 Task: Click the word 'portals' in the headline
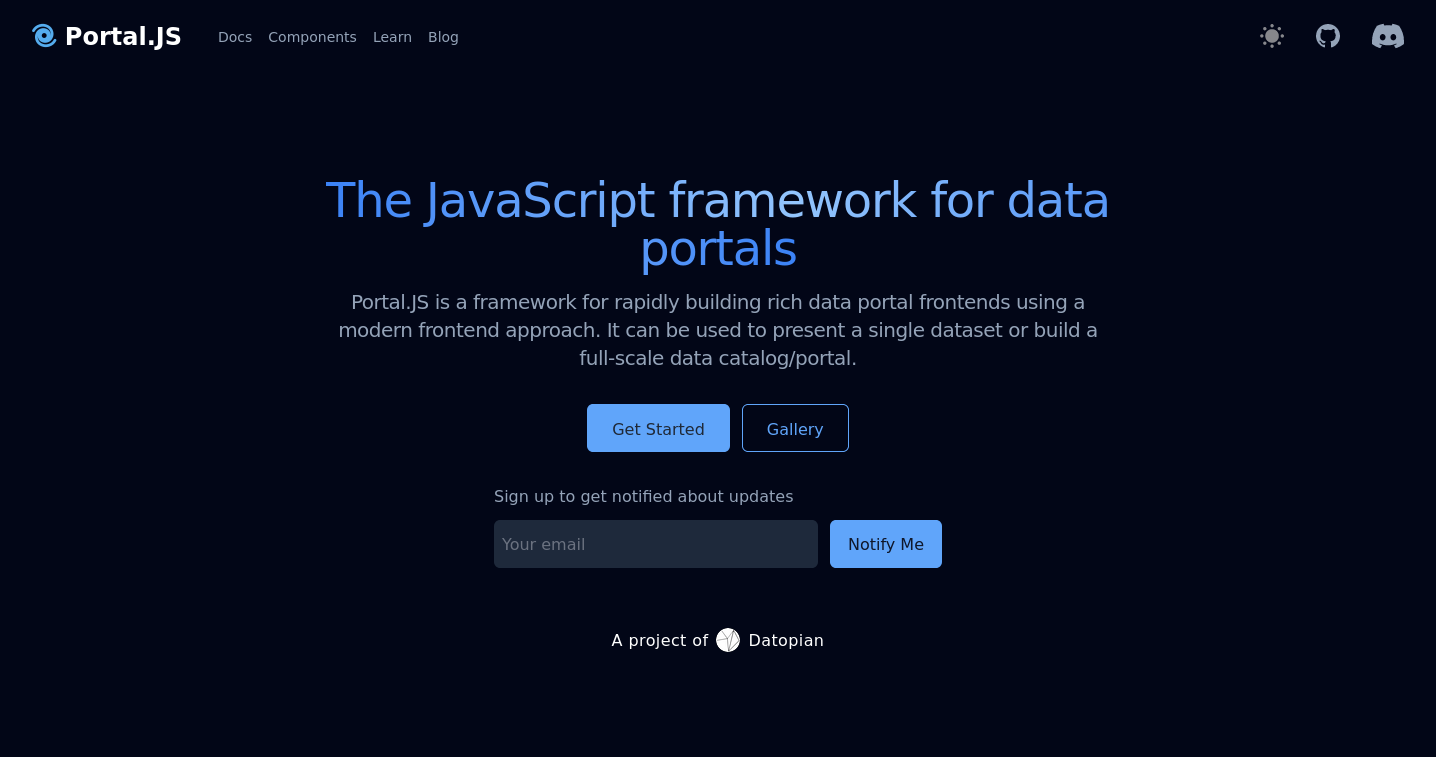pos(718,248)
